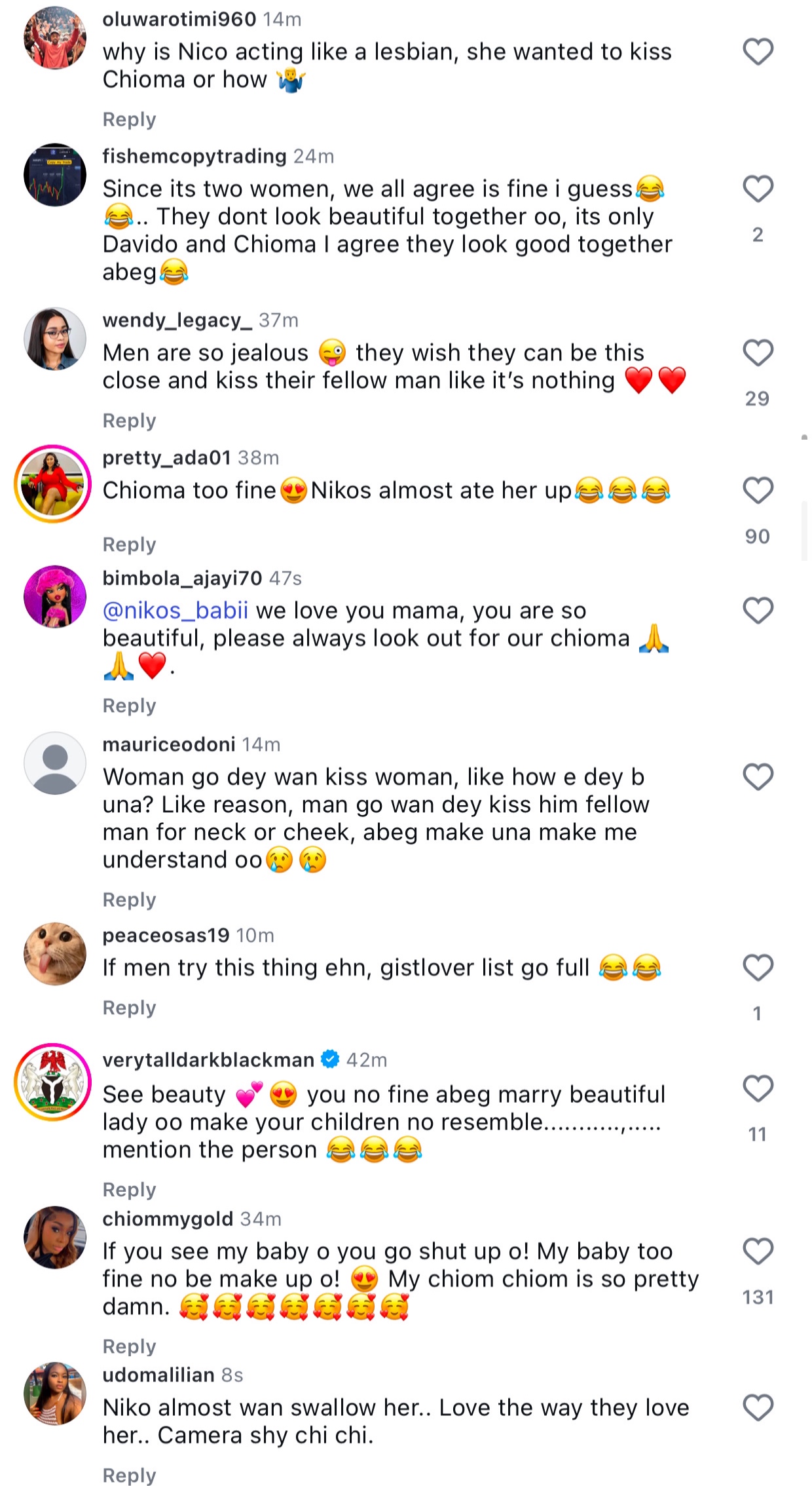Reply to oluwarotimi960's comment
This screenshot has height=1486, width=812.
[x=129, y=120]
